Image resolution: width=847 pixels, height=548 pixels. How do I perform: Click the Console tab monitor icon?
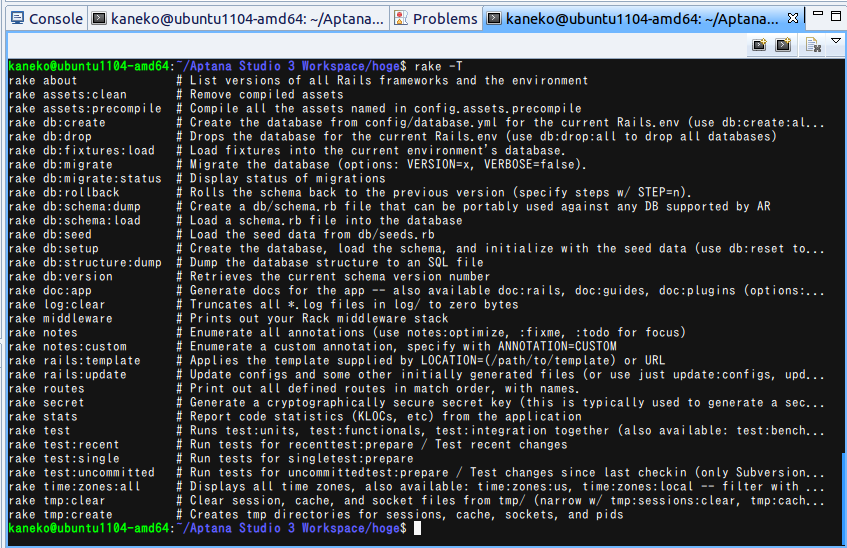pyautogui.click(x=17, y=19)
